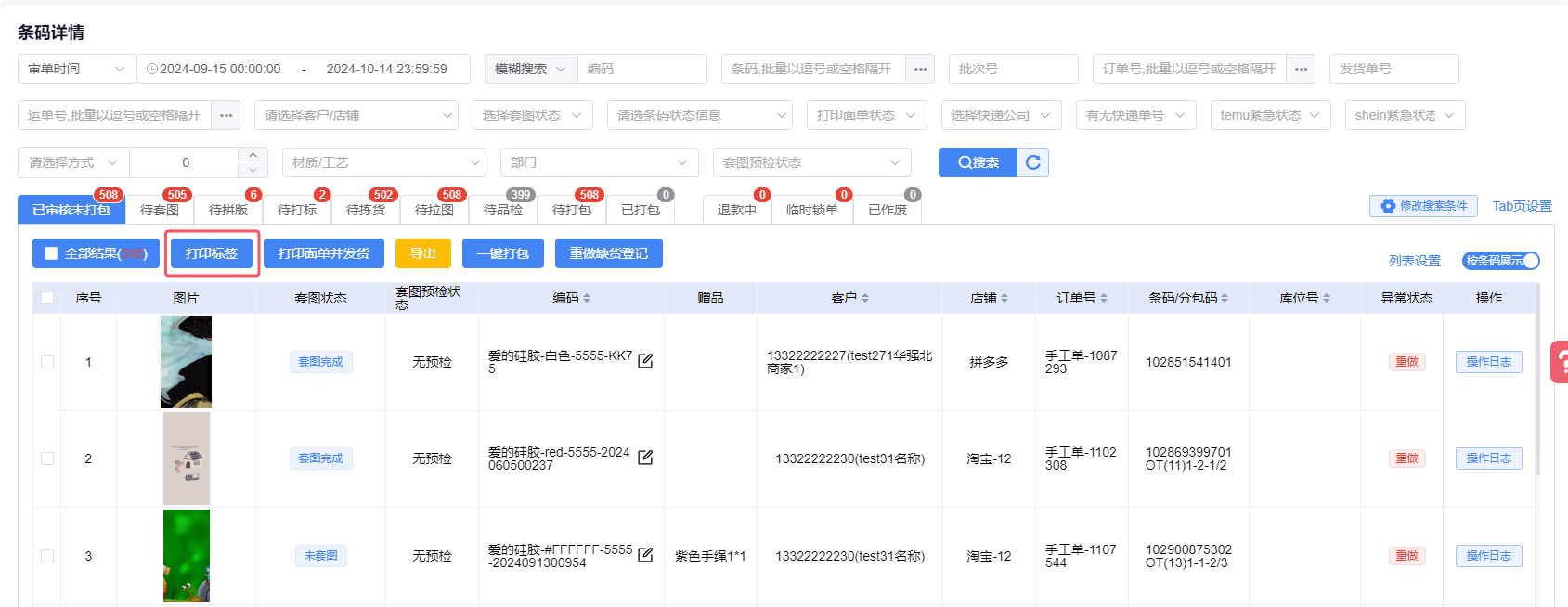Click the ellipsis icon beside the 运单号 input
1568x607 pixels.
click(226, 115)
